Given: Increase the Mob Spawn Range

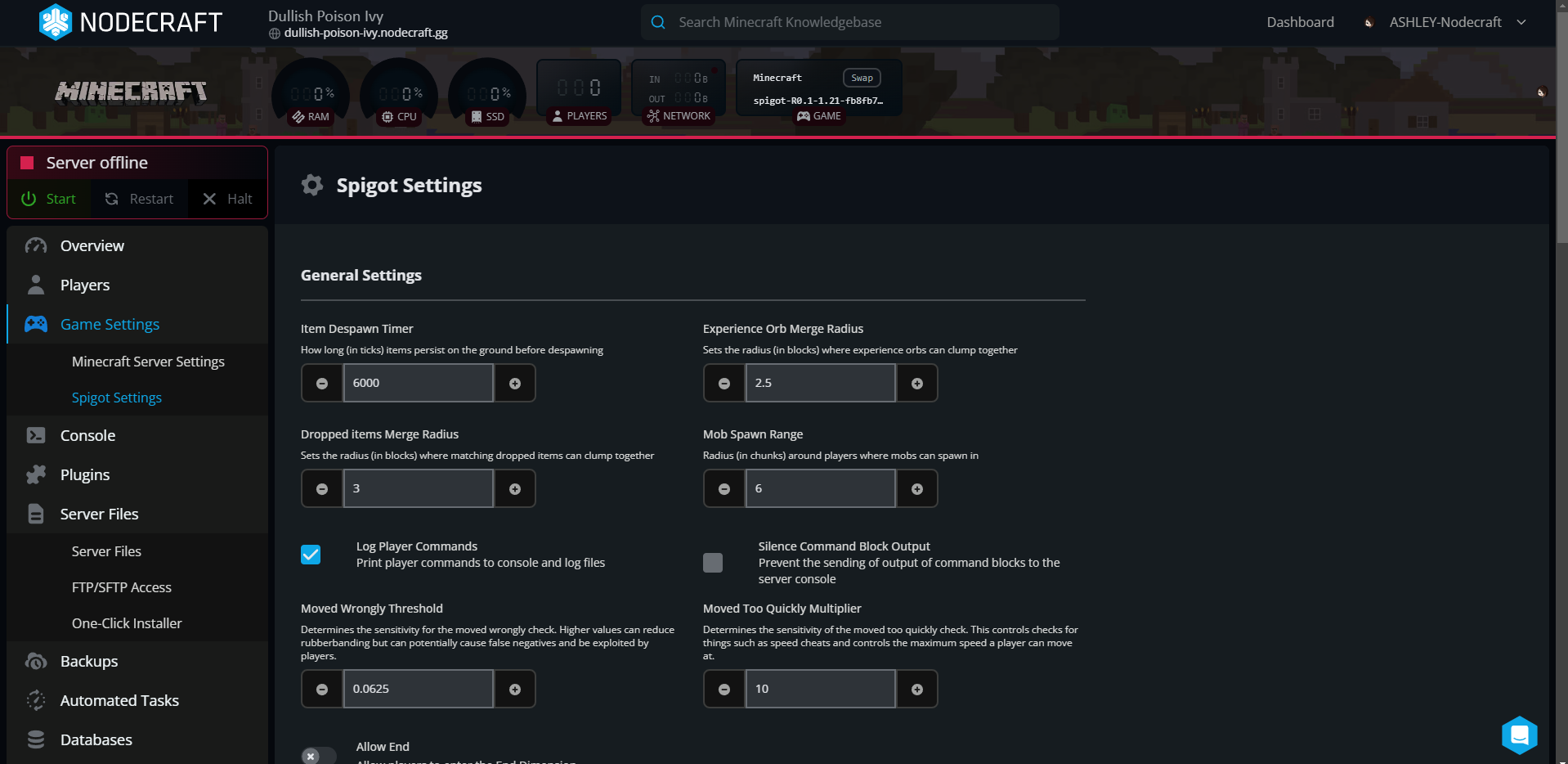Looking at the screenshot, I should tap(917, 488).
